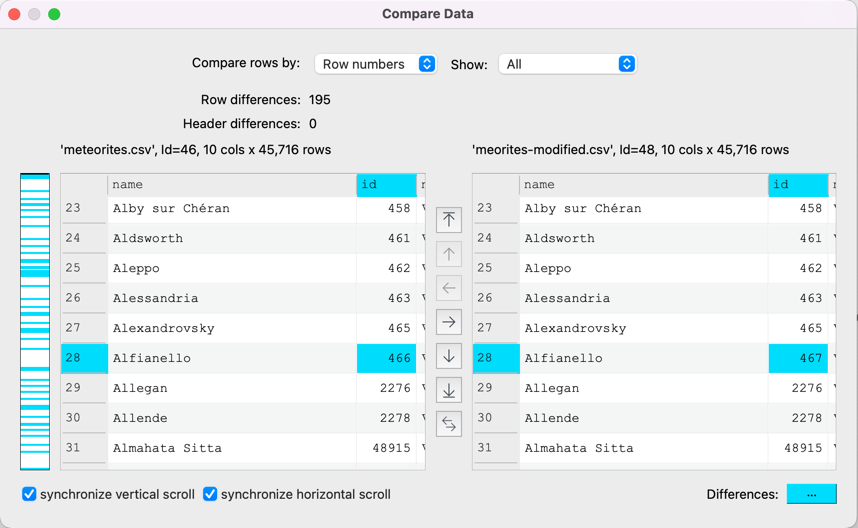Select row 28 header in left table

pos(84,358)
